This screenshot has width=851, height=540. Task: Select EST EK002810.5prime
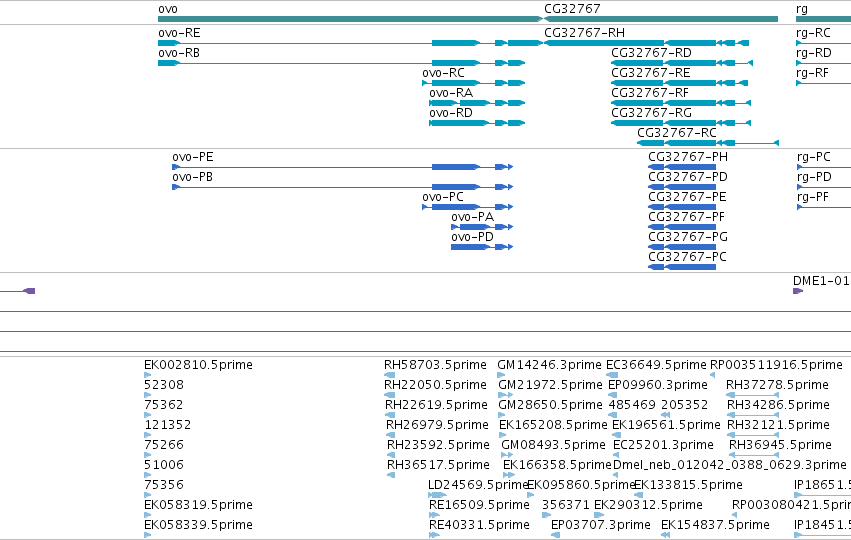[148, 375]
